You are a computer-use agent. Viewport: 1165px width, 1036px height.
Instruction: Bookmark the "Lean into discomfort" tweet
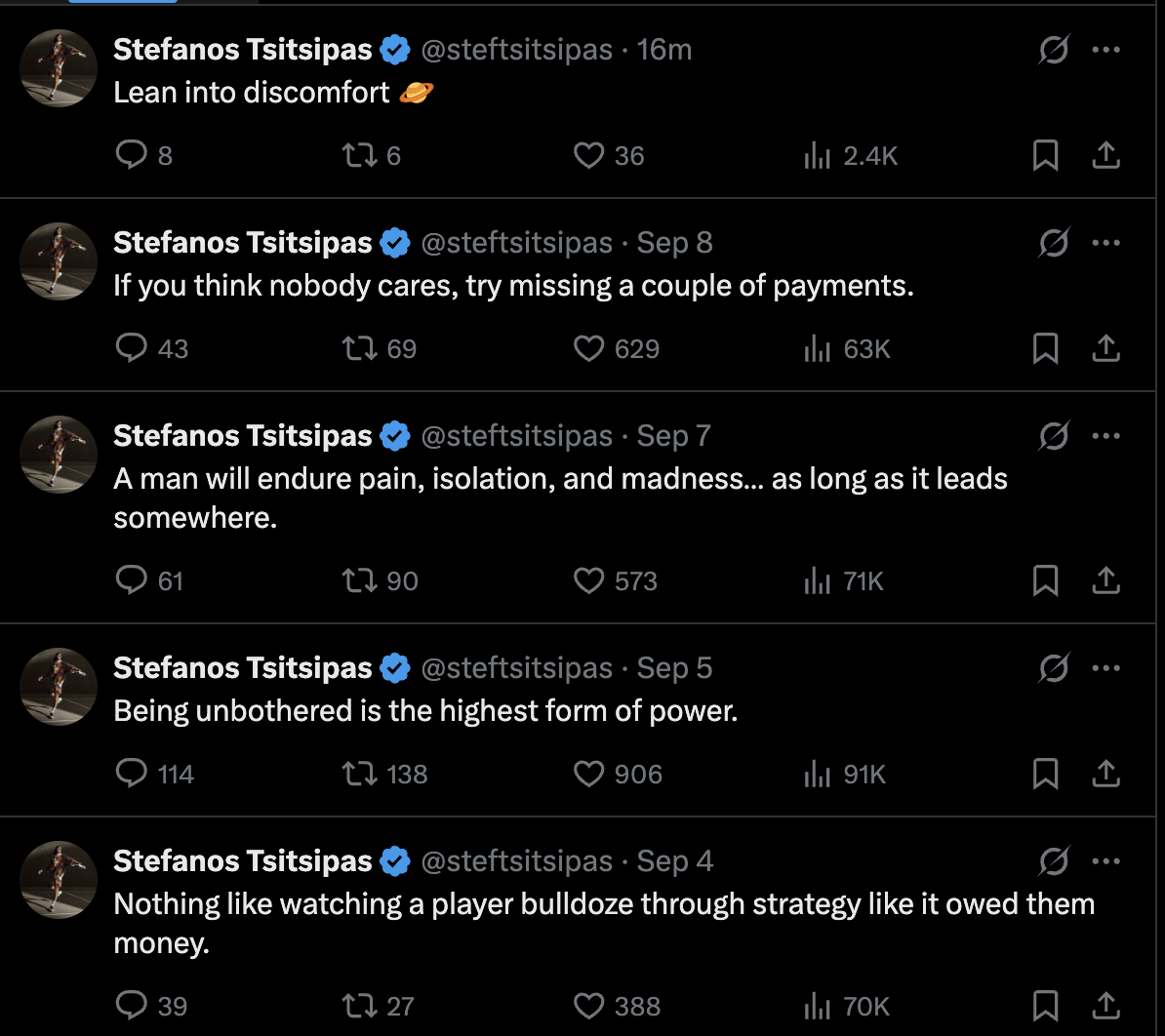pyautogui.click(x=1045, y=156)
